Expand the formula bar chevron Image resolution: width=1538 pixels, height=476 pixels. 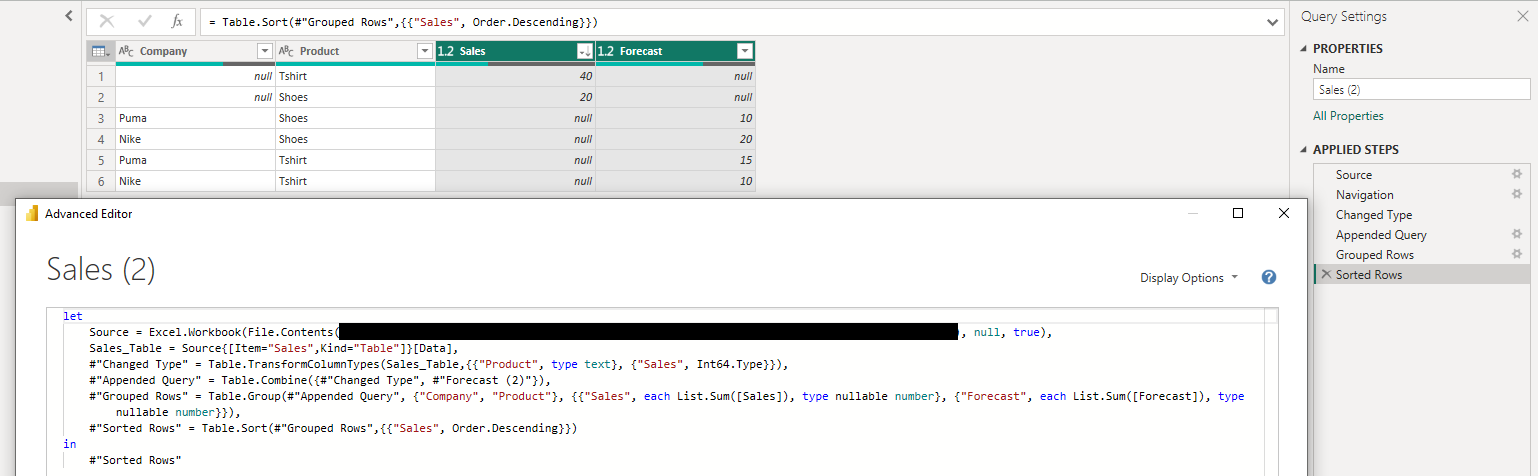[x=1273, y=22]
